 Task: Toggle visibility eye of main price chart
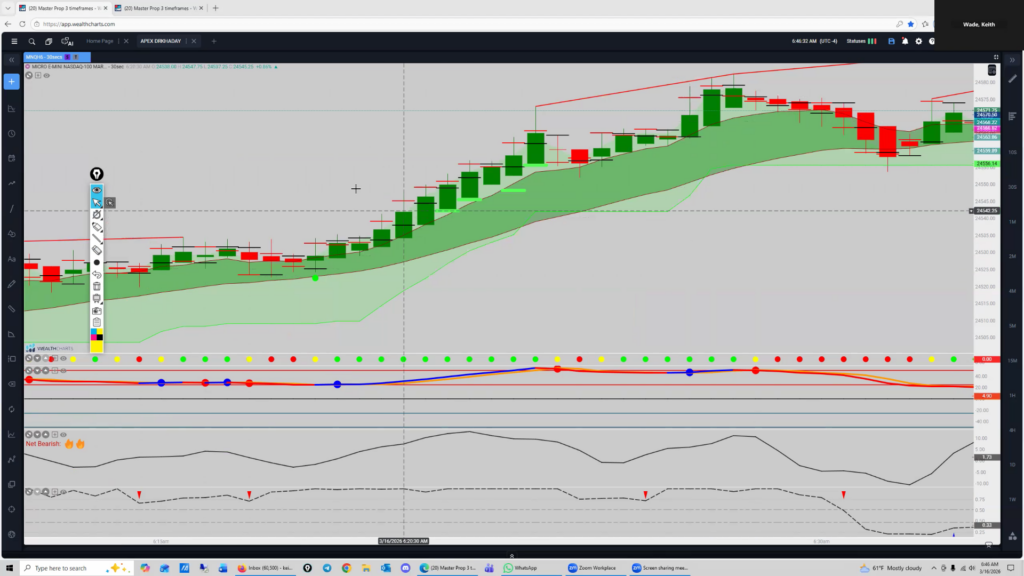[47, 75]
